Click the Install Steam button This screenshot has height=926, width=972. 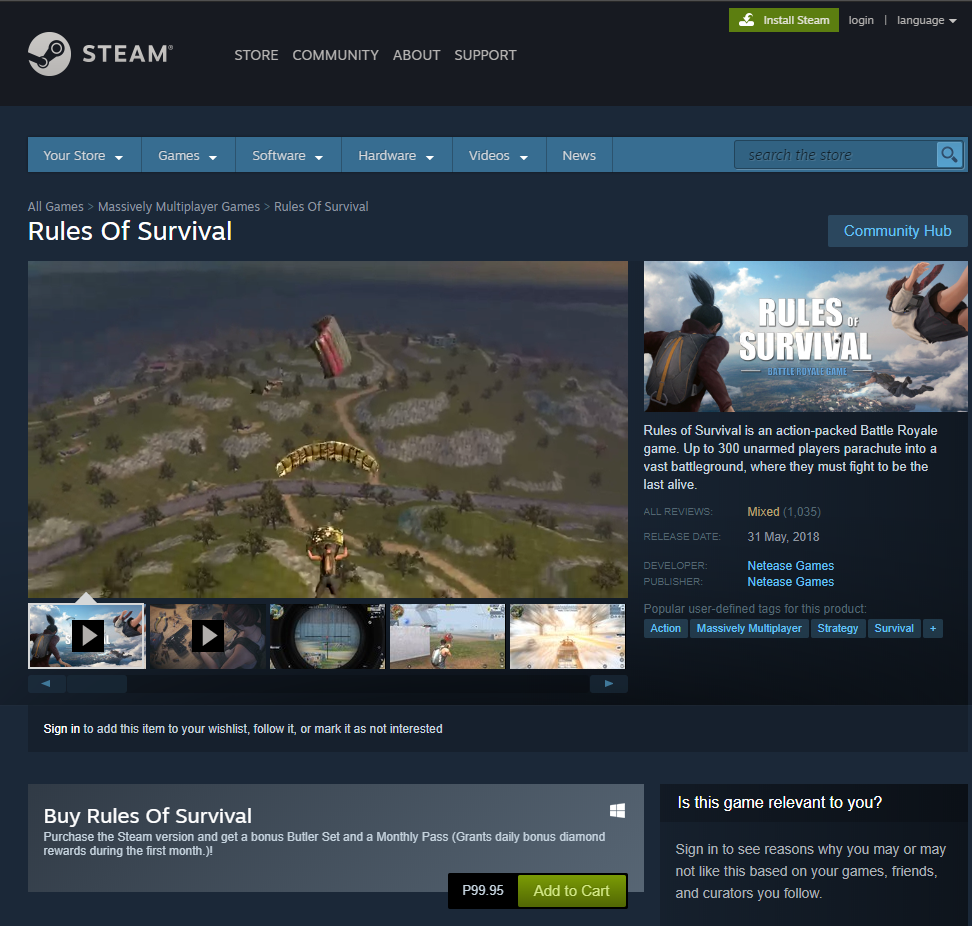point(784,20)
